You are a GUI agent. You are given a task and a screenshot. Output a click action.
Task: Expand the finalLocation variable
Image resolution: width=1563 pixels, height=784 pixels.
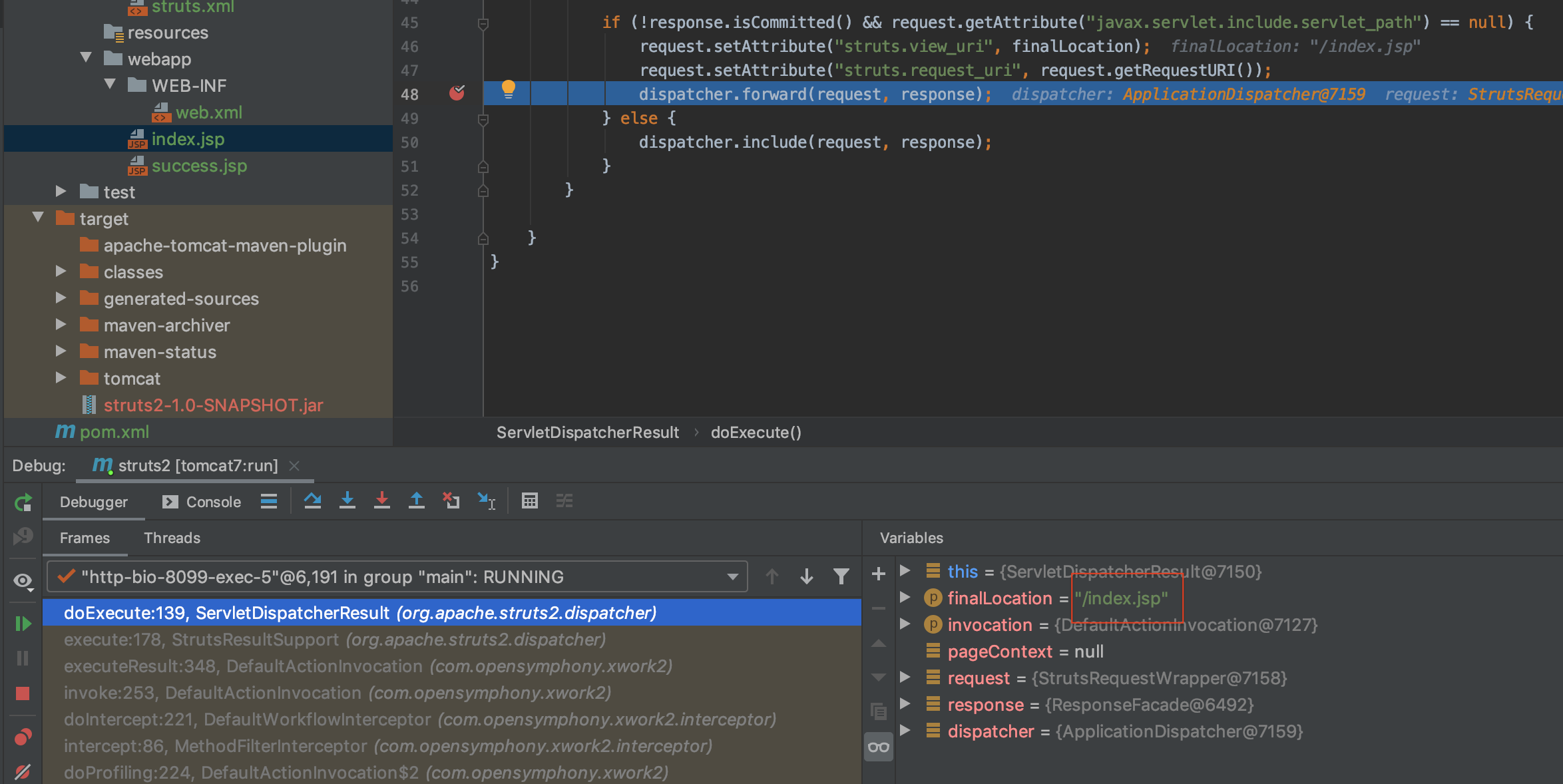(x=905, y=598)
